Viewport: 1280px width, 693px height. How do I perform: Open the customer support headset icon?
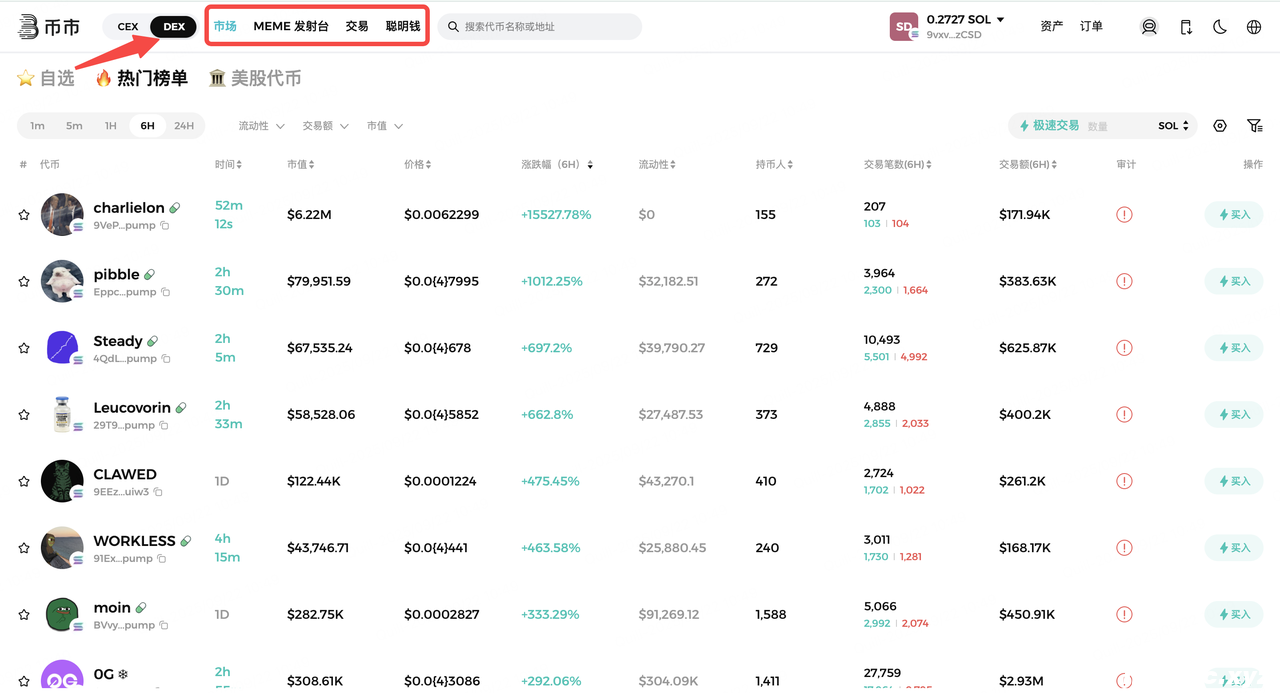click(1149, 27)
